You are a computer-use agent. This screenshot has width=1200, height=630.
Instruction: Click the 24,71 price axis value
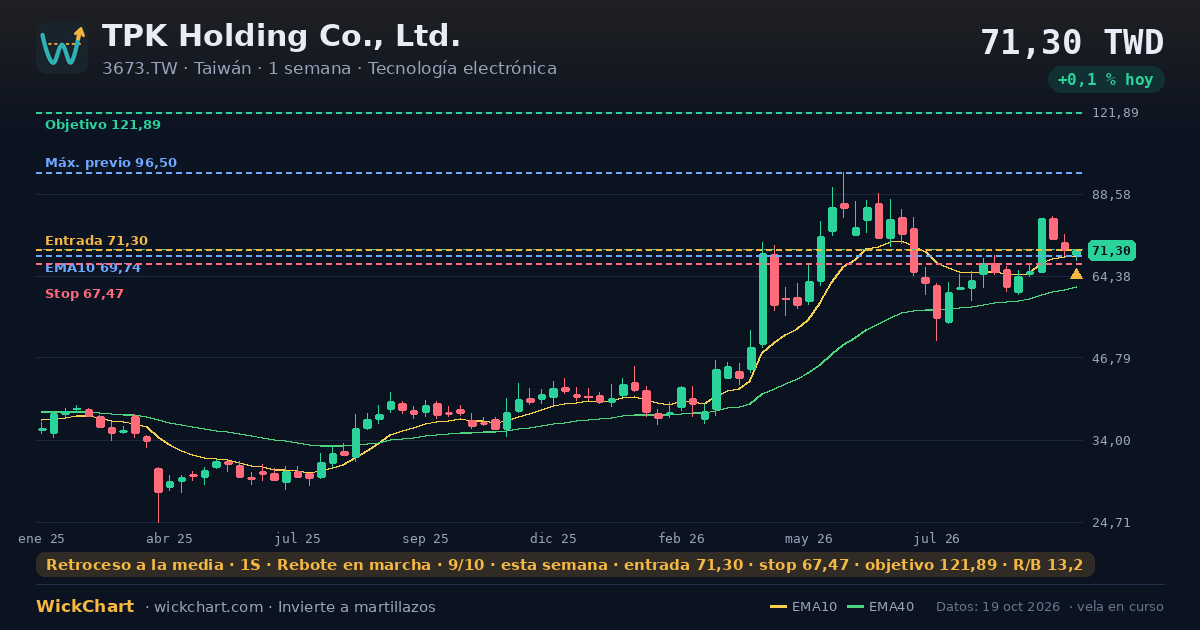point(1112,522)
